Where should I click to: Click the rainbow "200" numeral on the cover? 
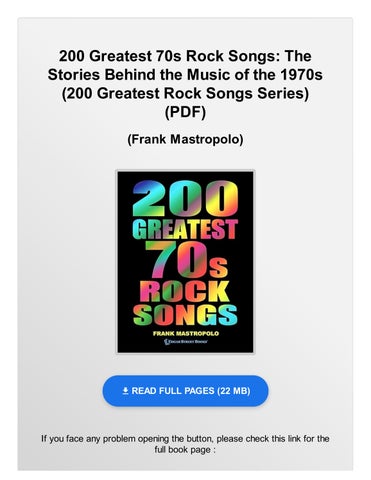pyautogui.click(x=185, y=199)
